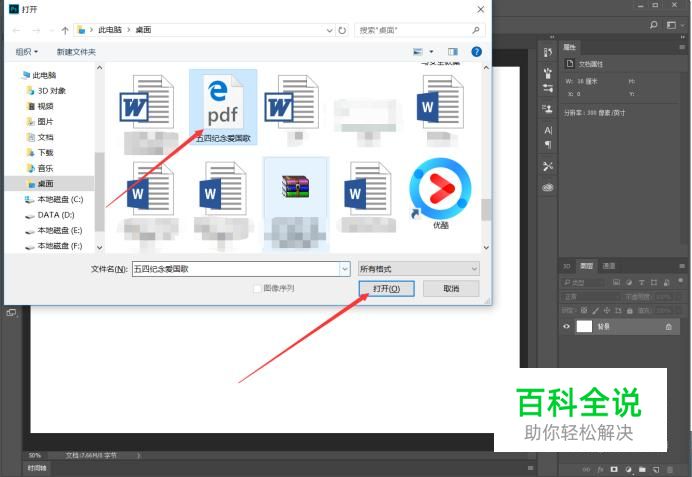Click the workspace switcher icon

[671, 25]
